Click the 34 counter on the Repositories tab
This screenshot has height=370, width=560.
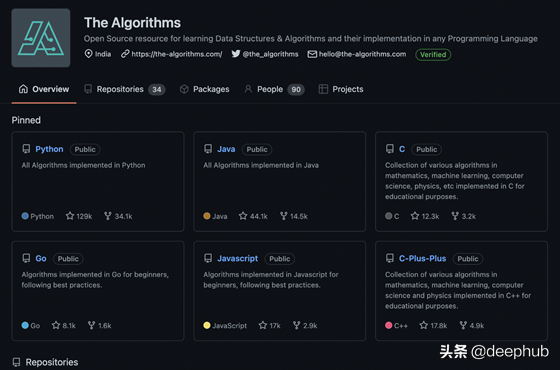coord(157,89)
